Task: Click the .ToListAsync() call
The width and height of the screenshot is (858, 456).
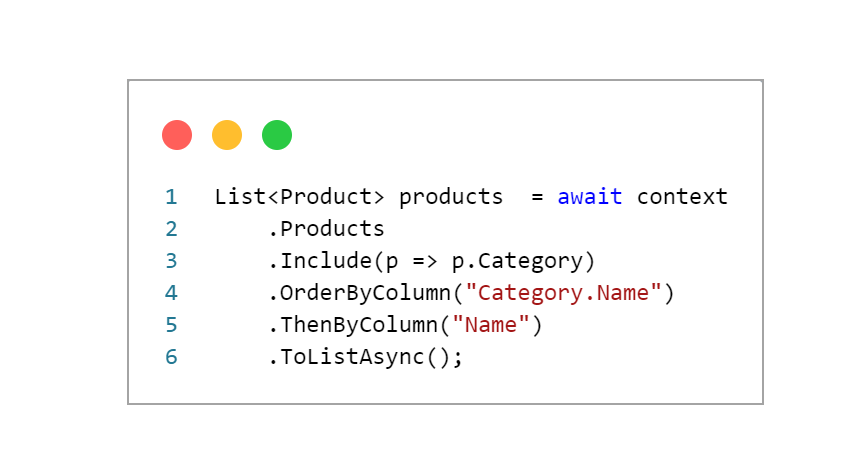Action: coord(365,357)
